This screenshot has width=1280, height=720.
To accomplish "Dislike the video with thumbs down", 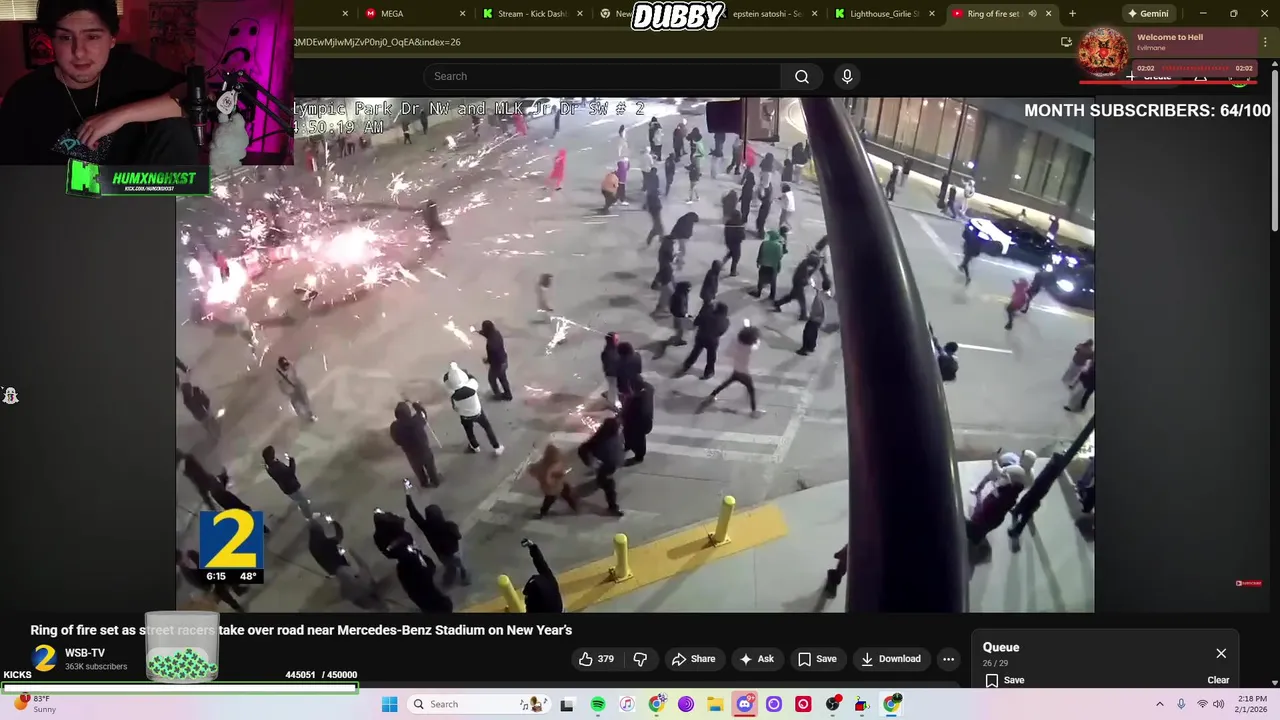I will 641,659.
